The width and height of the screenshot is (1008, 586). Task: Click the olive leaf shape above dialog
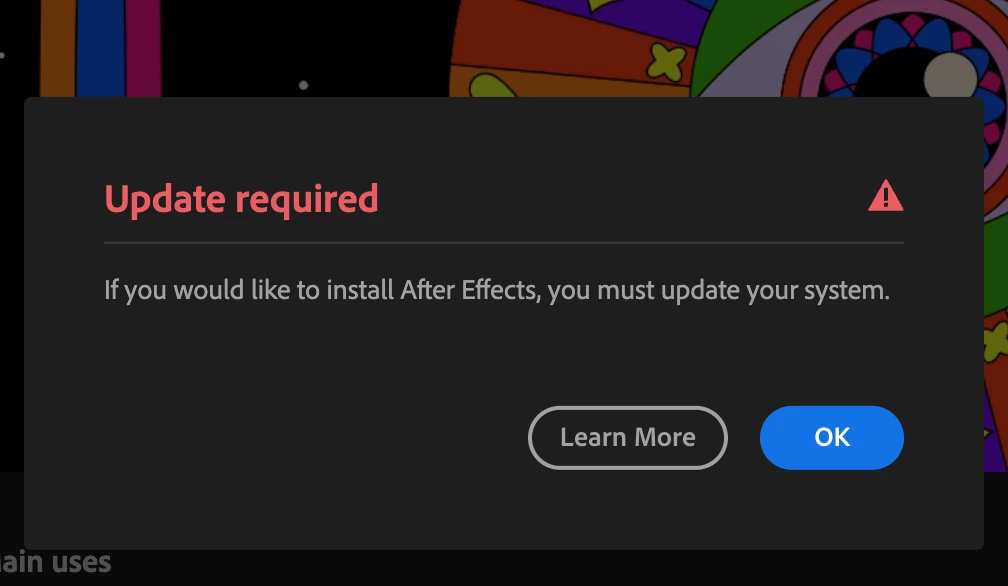(492, 85)
